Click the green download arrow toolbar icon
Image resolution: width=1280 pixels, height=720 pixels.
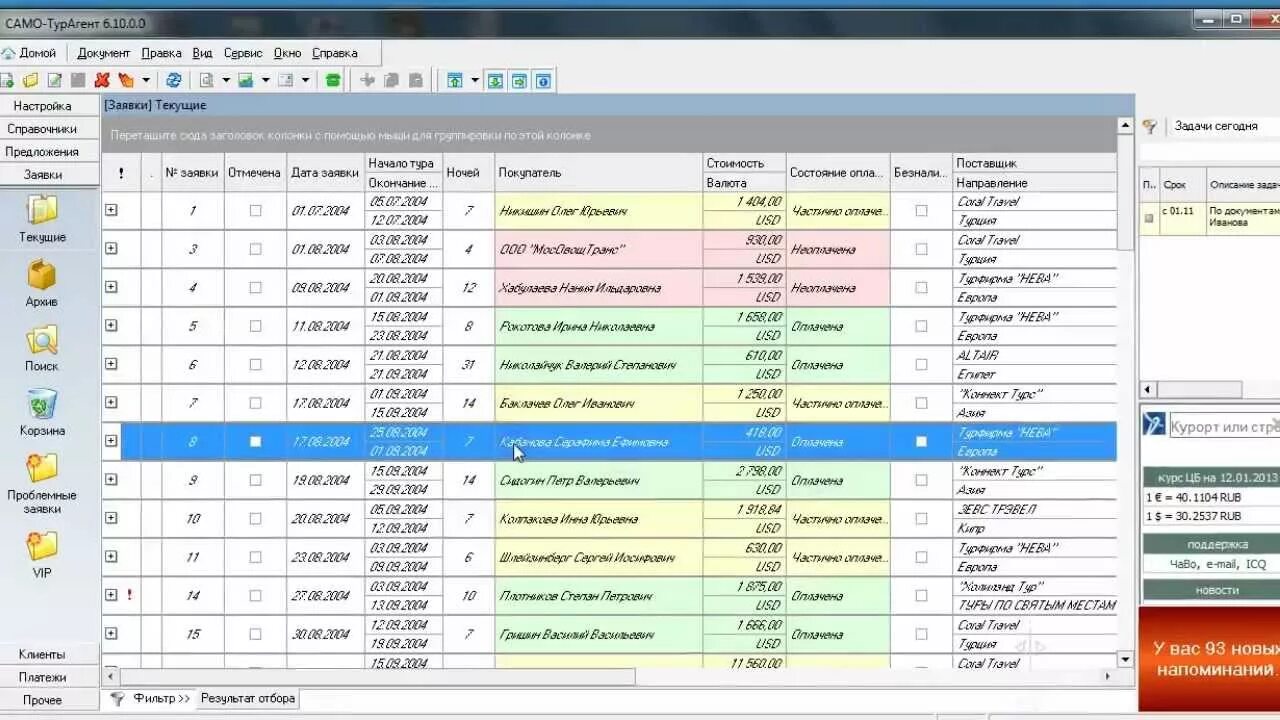tap(495, 80)
